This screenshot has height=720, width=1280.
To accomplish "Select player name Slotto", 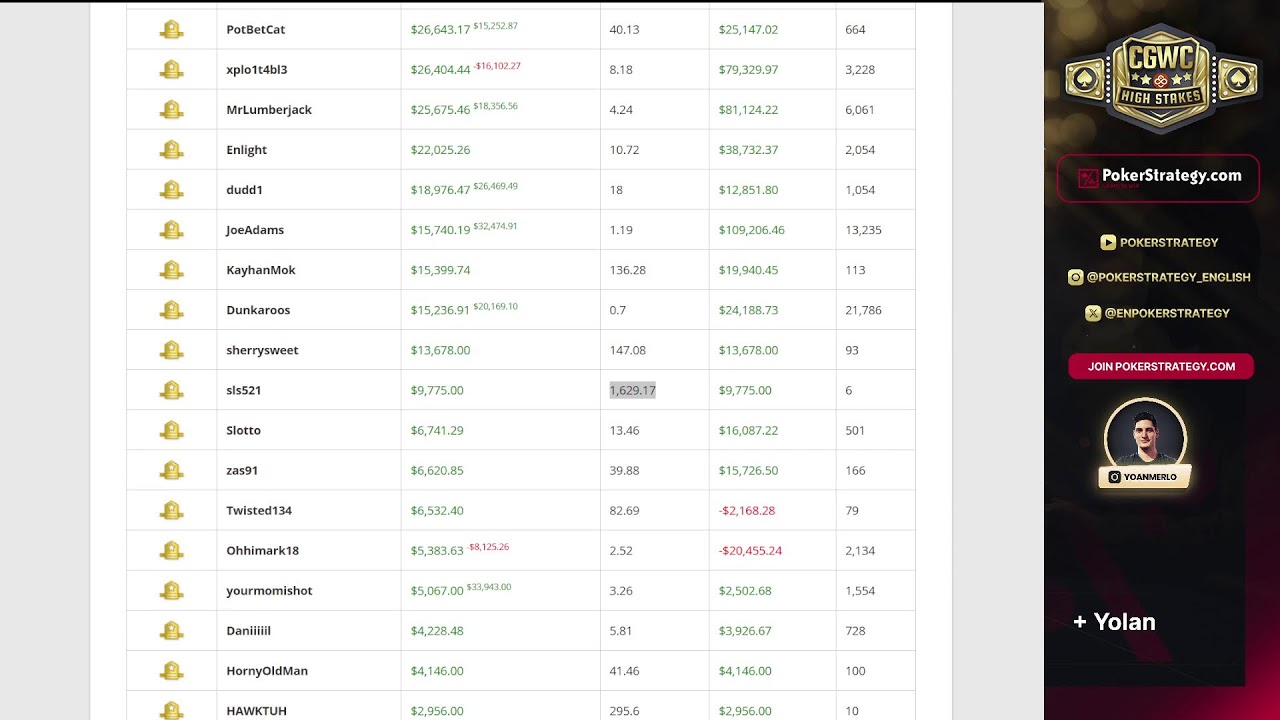I will click(x=244, y=430).
